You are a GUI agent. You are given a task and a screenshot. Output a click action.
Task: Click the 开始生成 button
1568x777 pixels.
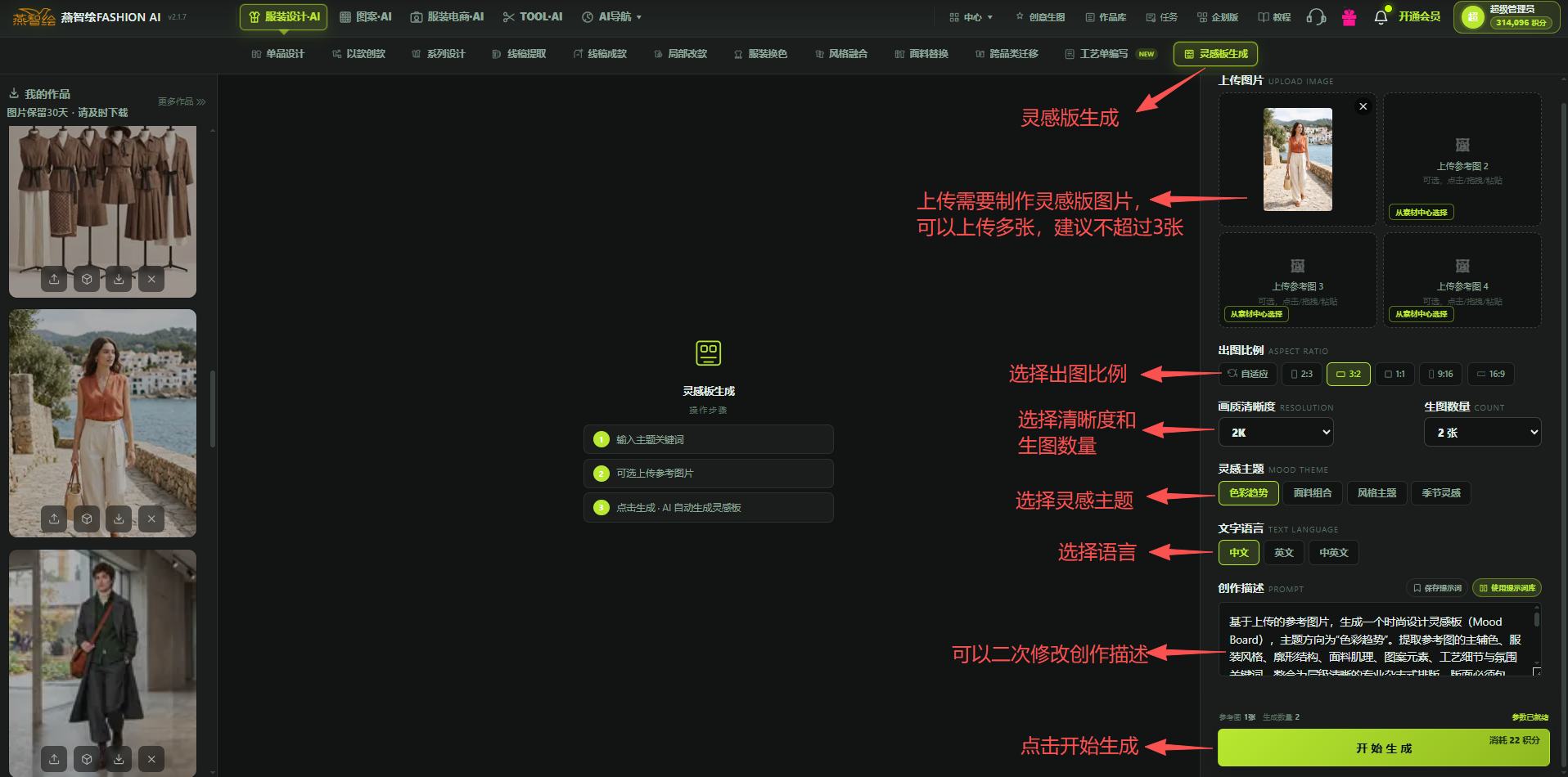point(1383,748)
